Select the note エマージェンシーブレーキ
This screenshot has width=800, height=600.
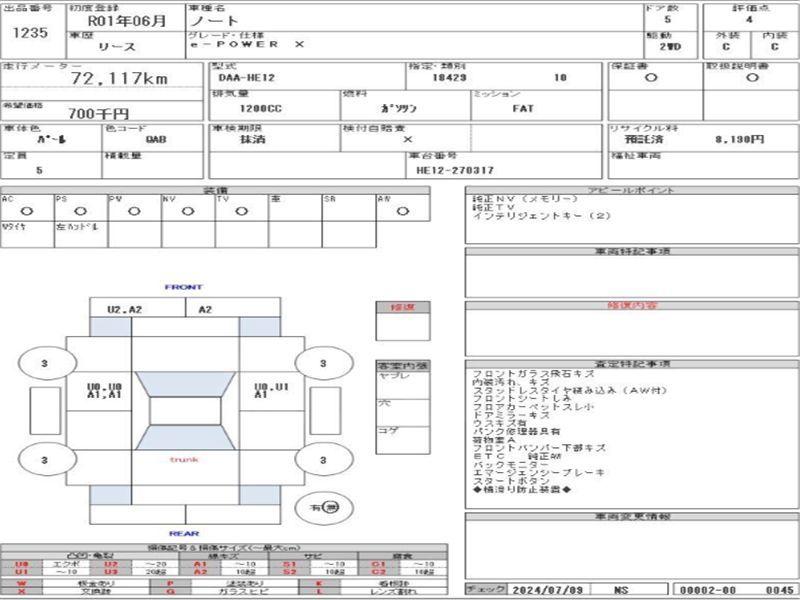(538, 473)
